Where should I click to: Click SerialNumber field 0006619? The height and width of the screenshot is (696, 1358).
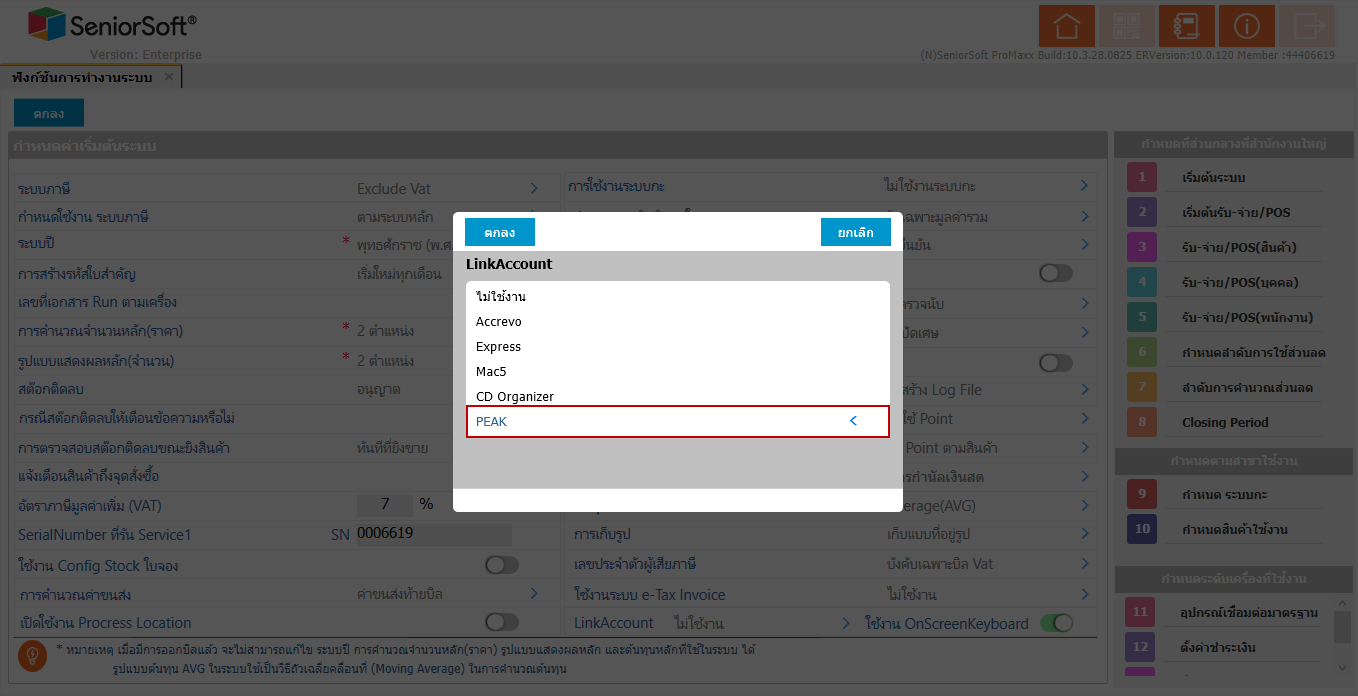pos(433,534)
